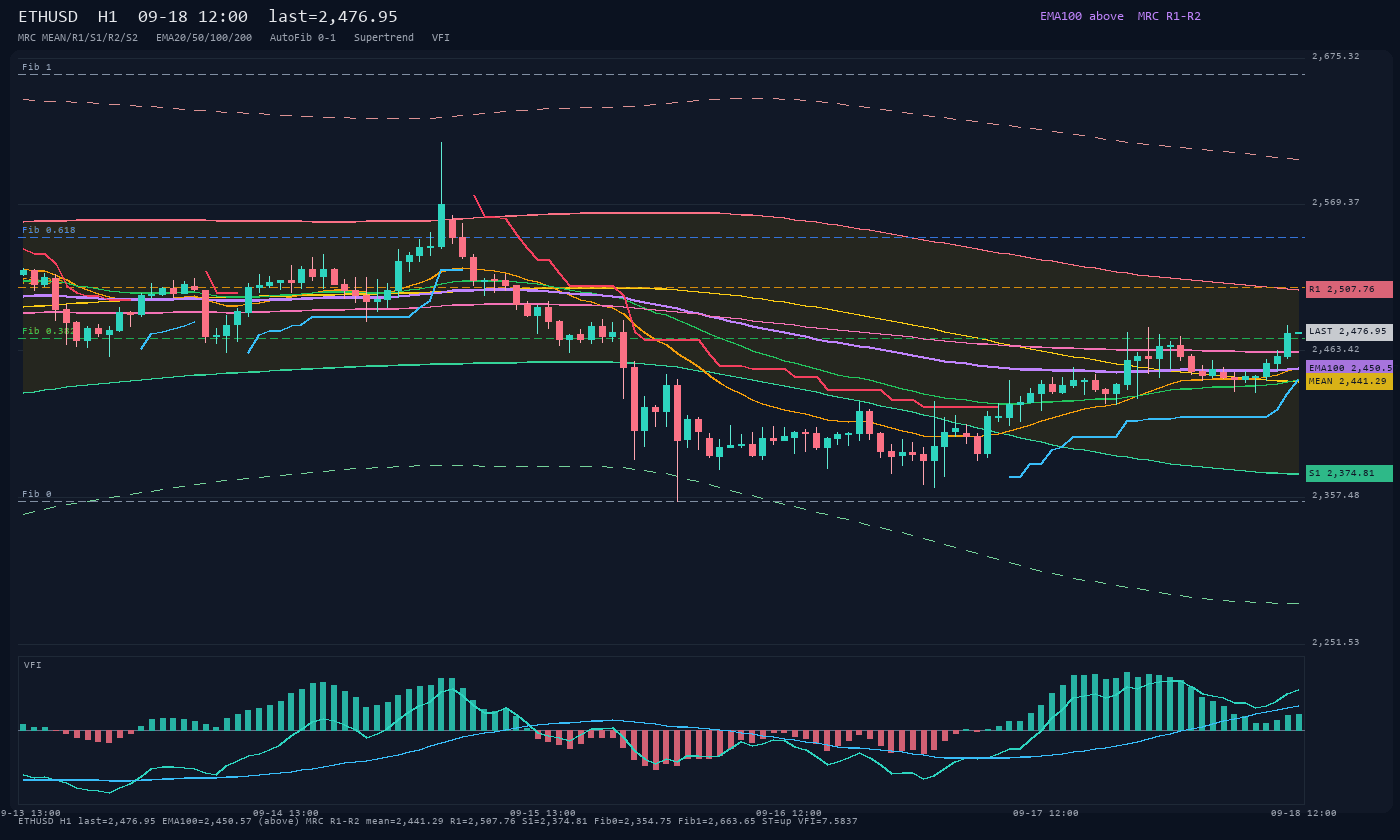Click the EMA20/50/100/200 legend entry
1400x840 pixels.
pos(204,37)
